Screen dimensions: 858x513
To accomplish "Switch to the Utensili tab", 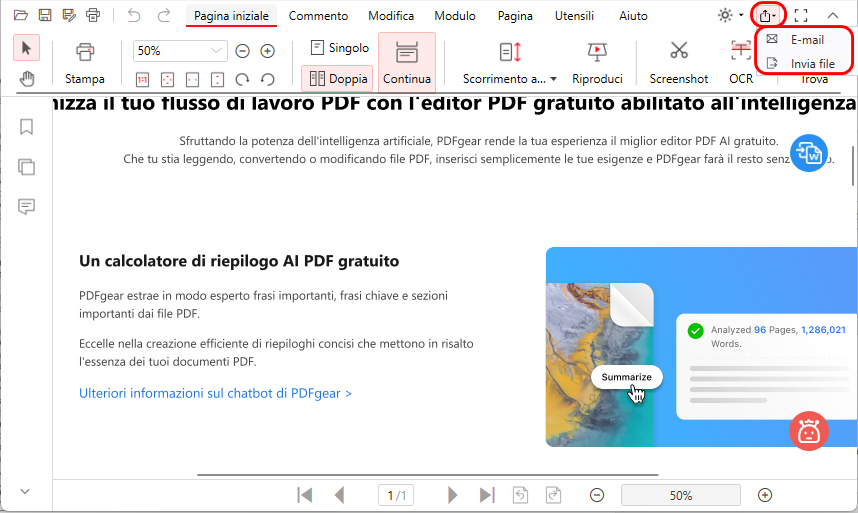I will point(574,16).
